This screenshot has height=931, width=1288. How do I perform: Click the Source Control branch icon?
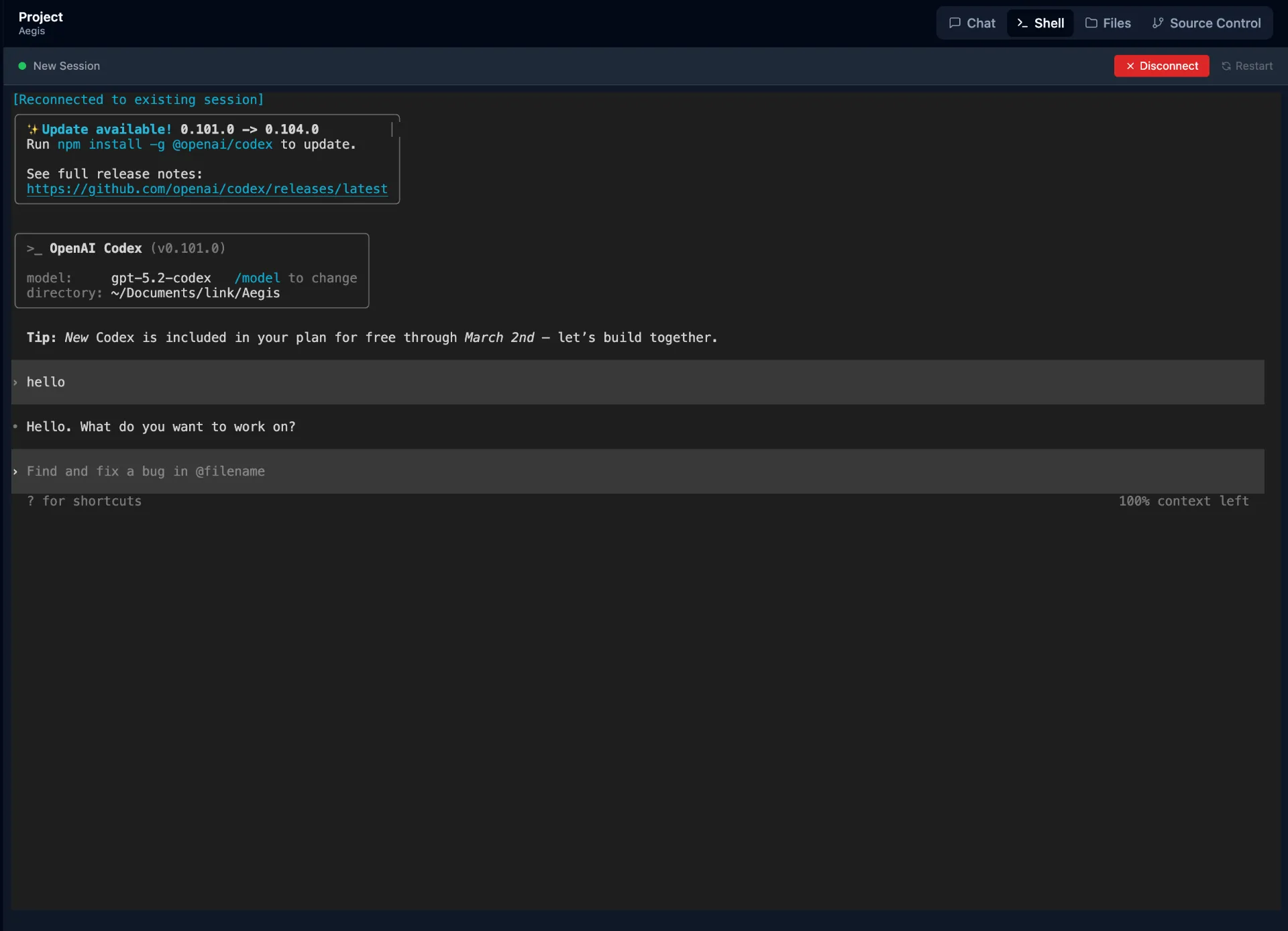tap(1157, 22)
